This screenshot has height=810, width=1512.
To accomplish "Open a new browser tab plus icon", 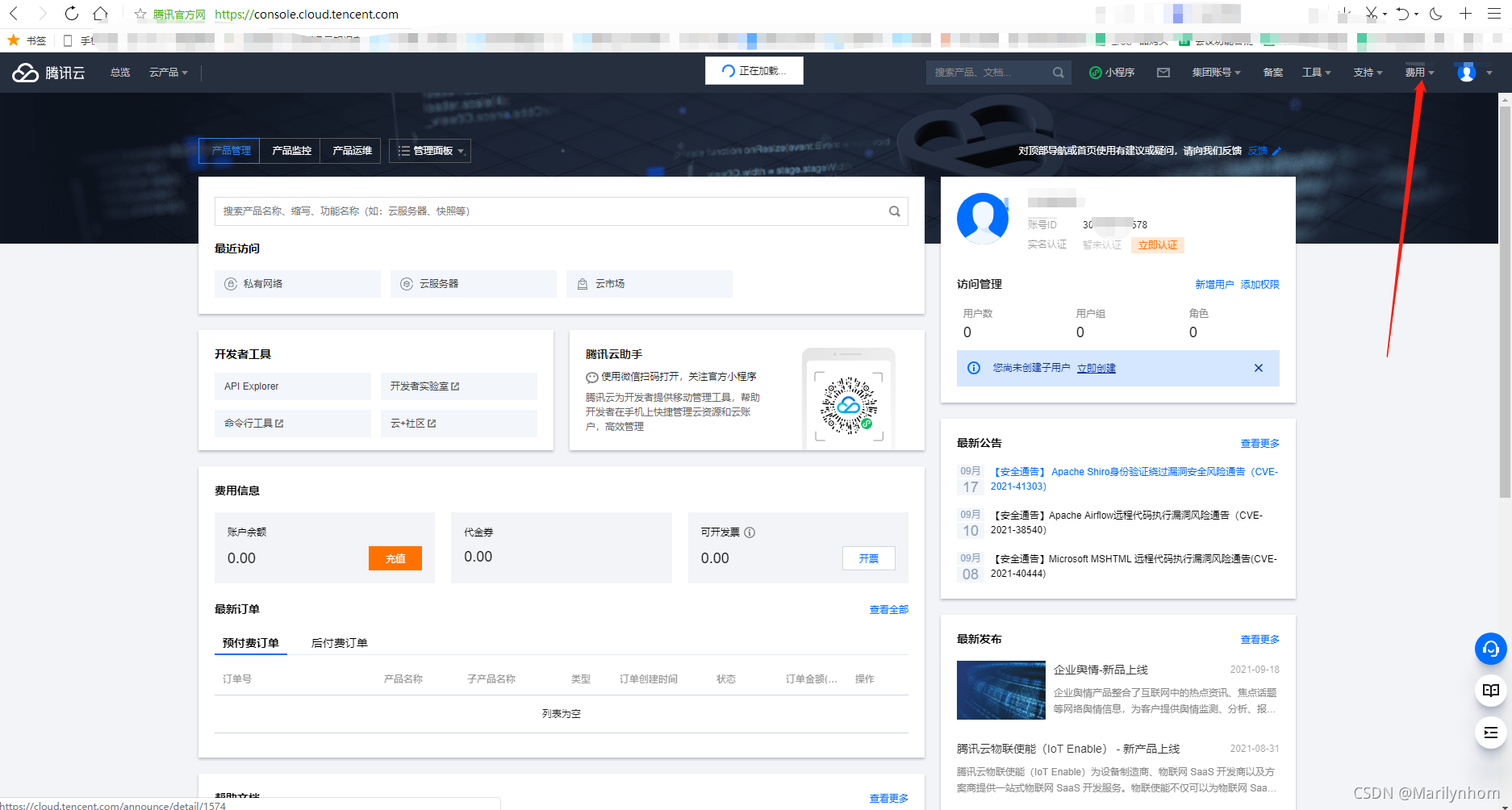I will (x=1465, y=14).
